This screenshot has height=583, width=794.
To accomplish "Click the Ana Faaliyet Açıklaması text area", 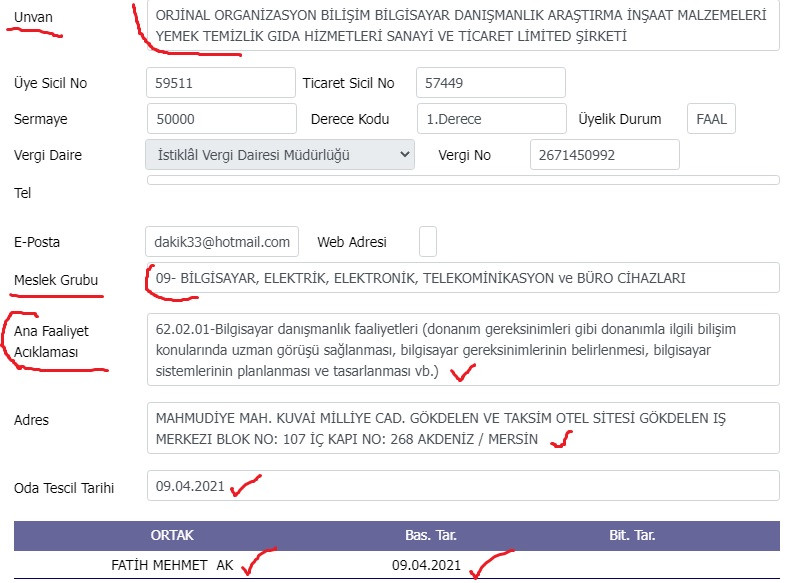I will click(463, 349).
